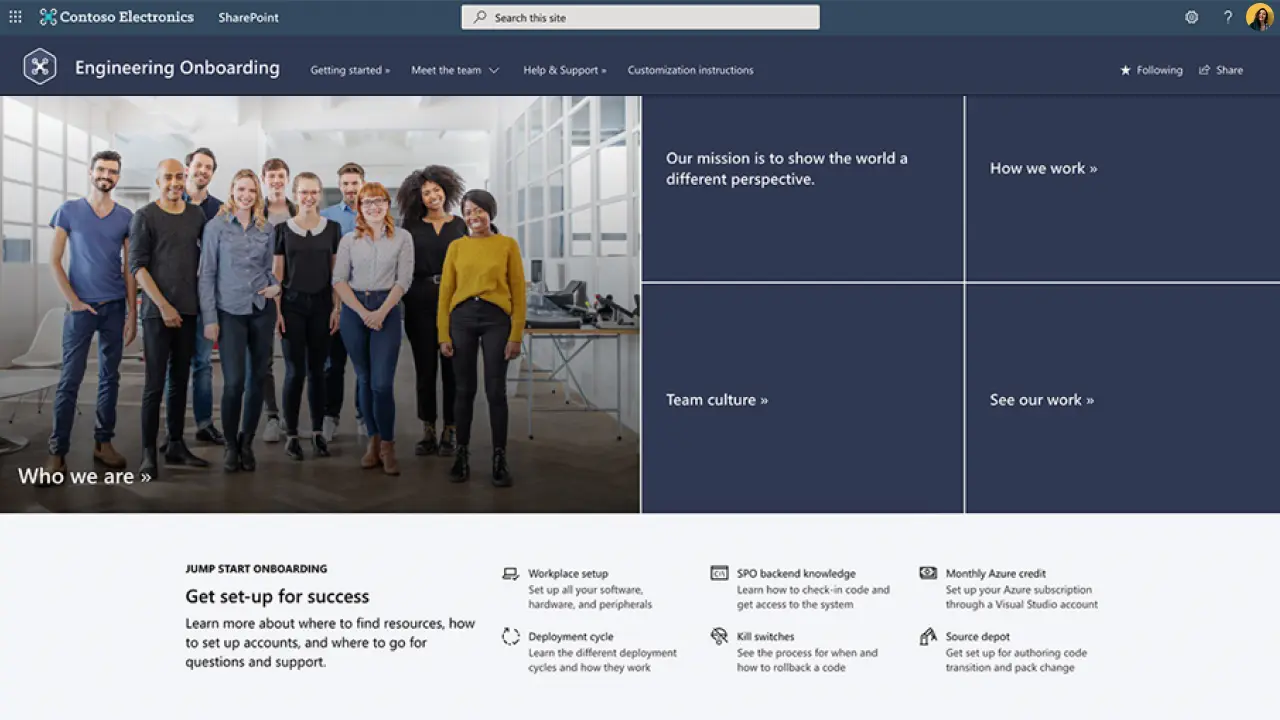
Task: Open the app launcher waffle icon
Action: (x=15, y=17)
